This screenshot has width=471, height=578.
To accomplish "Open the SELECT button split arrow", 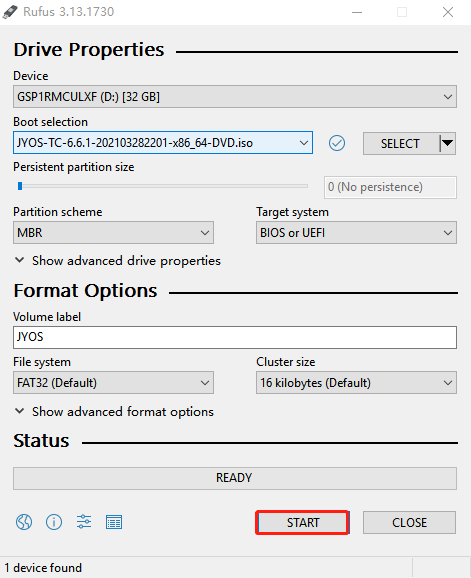I will [x=447, y=143].
